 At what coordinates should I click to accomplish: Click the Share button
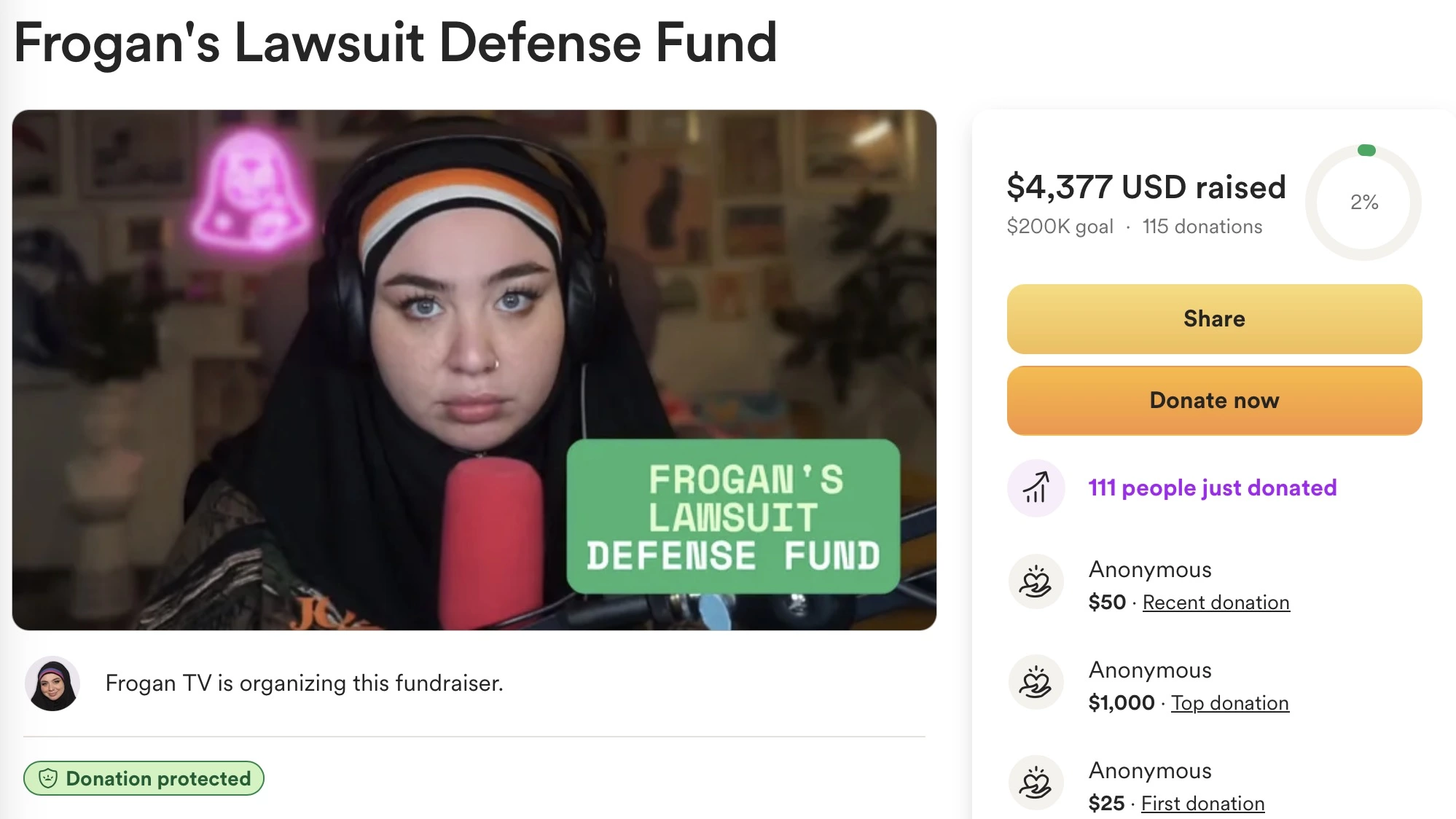[1214, 319]
